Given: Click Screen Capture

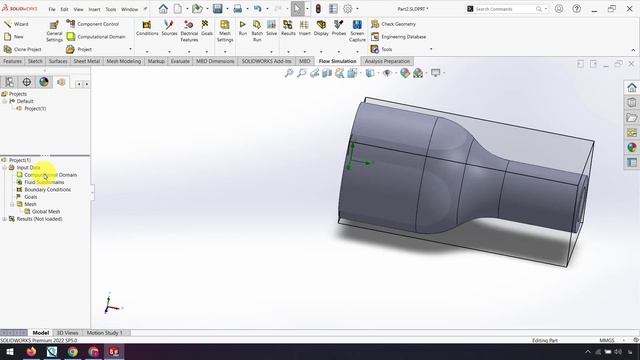Looking at the screenshot, I should coord(357,31).
